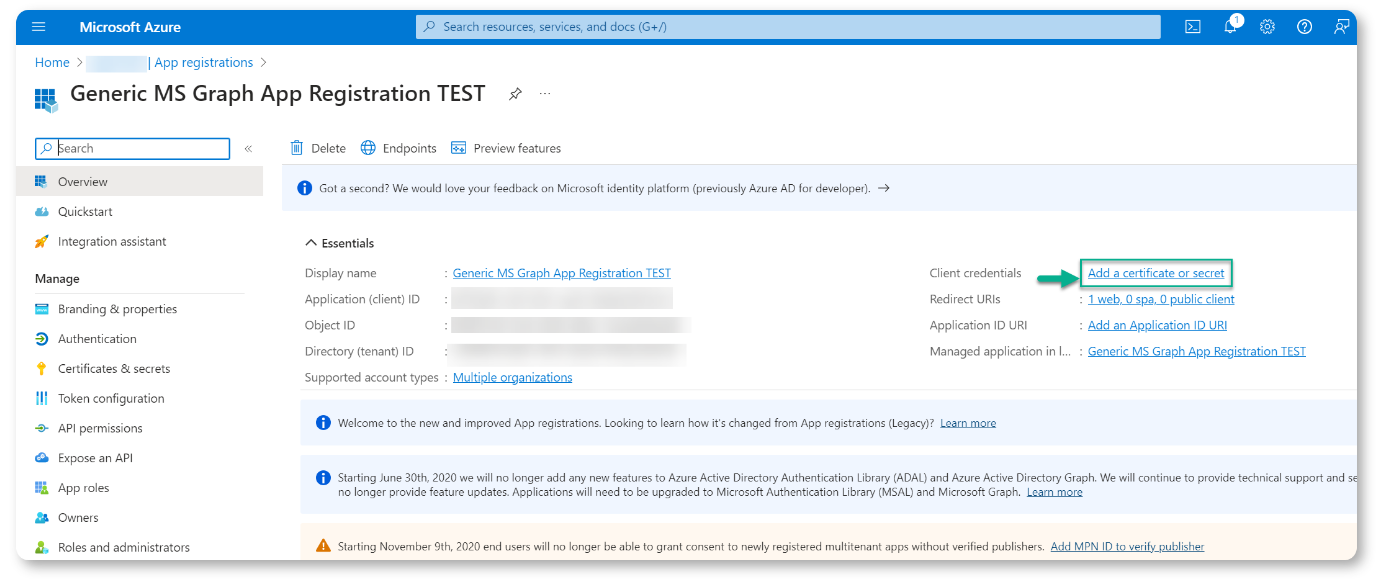This screenshot has height=585, width=1382.
Task: Click the Endpoints globe icon
Action: click(368, 148)
